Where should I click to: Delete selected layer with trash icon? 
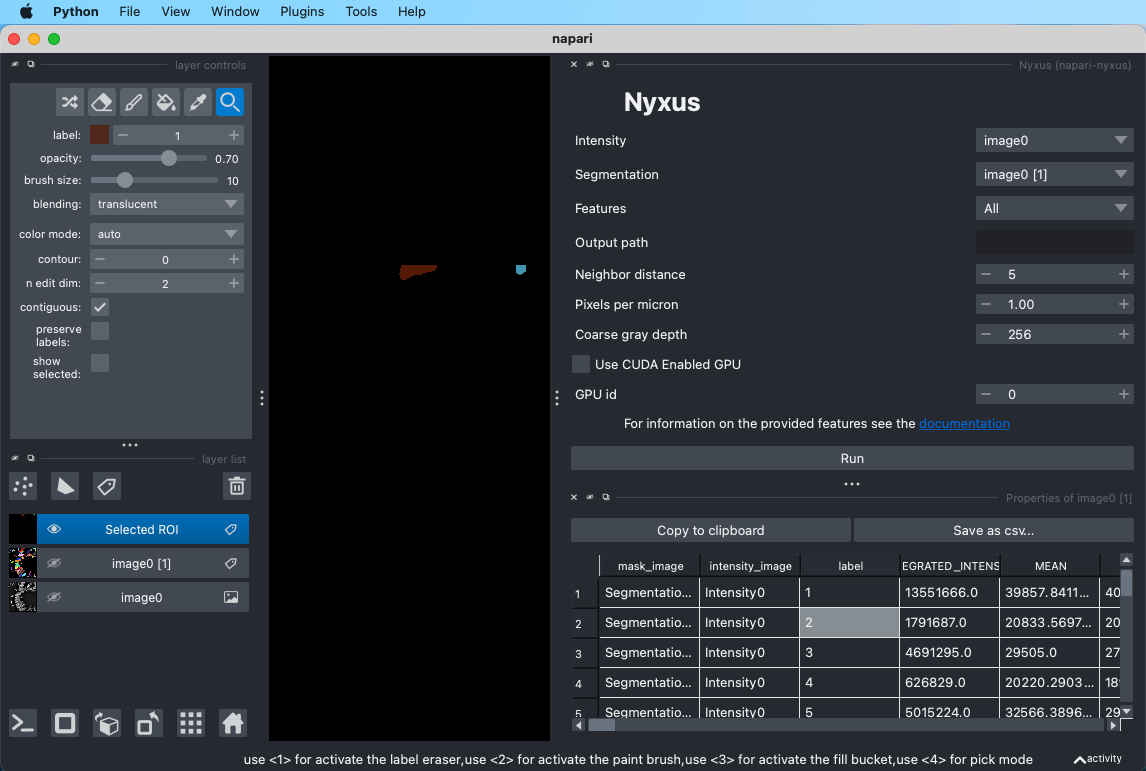237,486
